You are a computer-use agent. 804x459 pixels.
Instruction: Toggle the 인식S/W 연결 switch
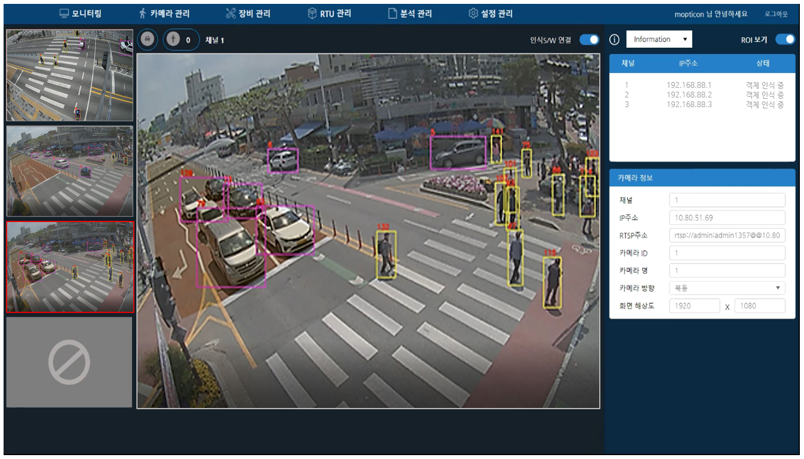(x=589, y=40)
